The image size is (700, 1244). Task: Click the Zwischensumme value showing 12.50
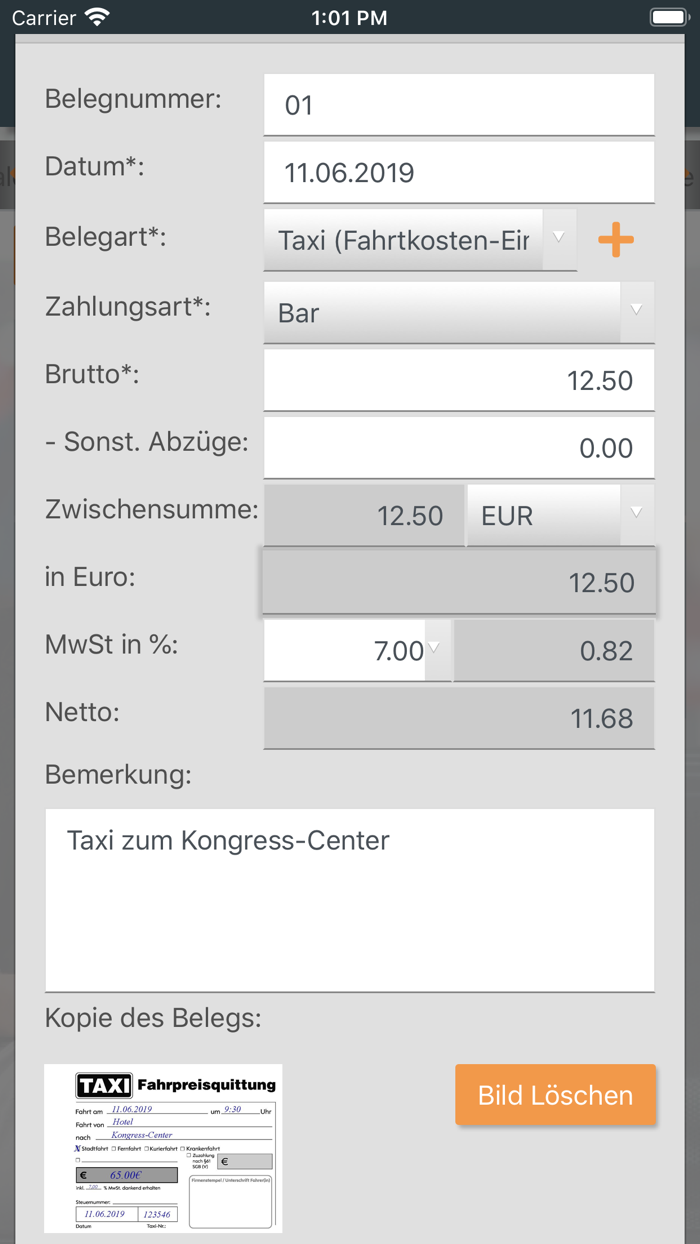pos(363,515)
